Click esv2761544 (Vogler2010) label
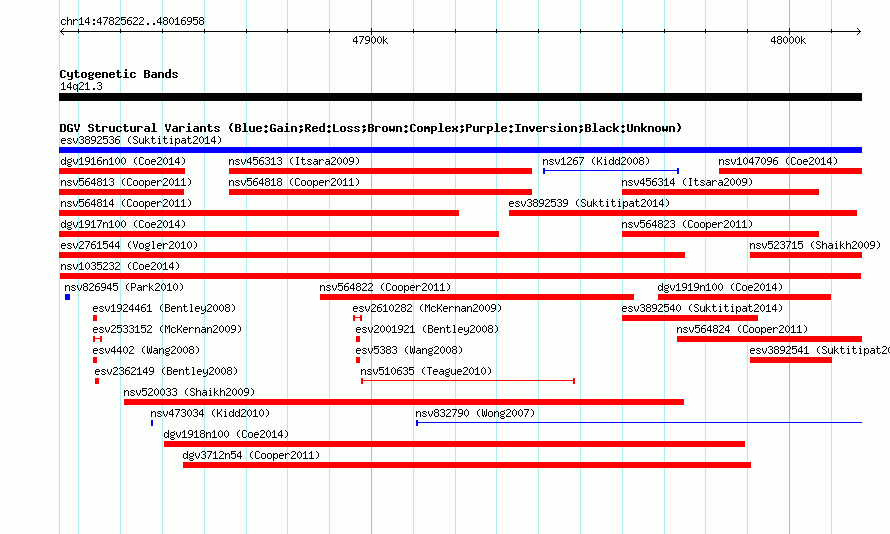The width and height of the screenshot is (890, 534). pyautogui.click(x=129, y=245)
